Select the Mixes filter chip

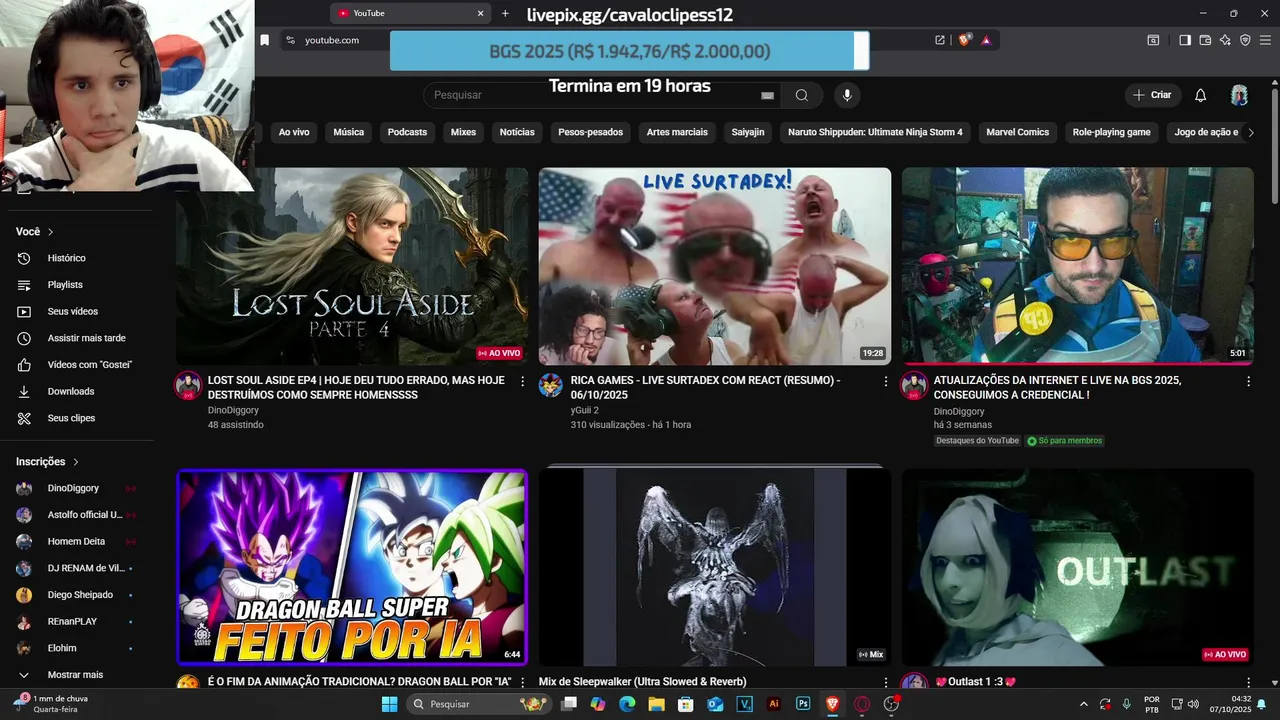tap(463, 132)
